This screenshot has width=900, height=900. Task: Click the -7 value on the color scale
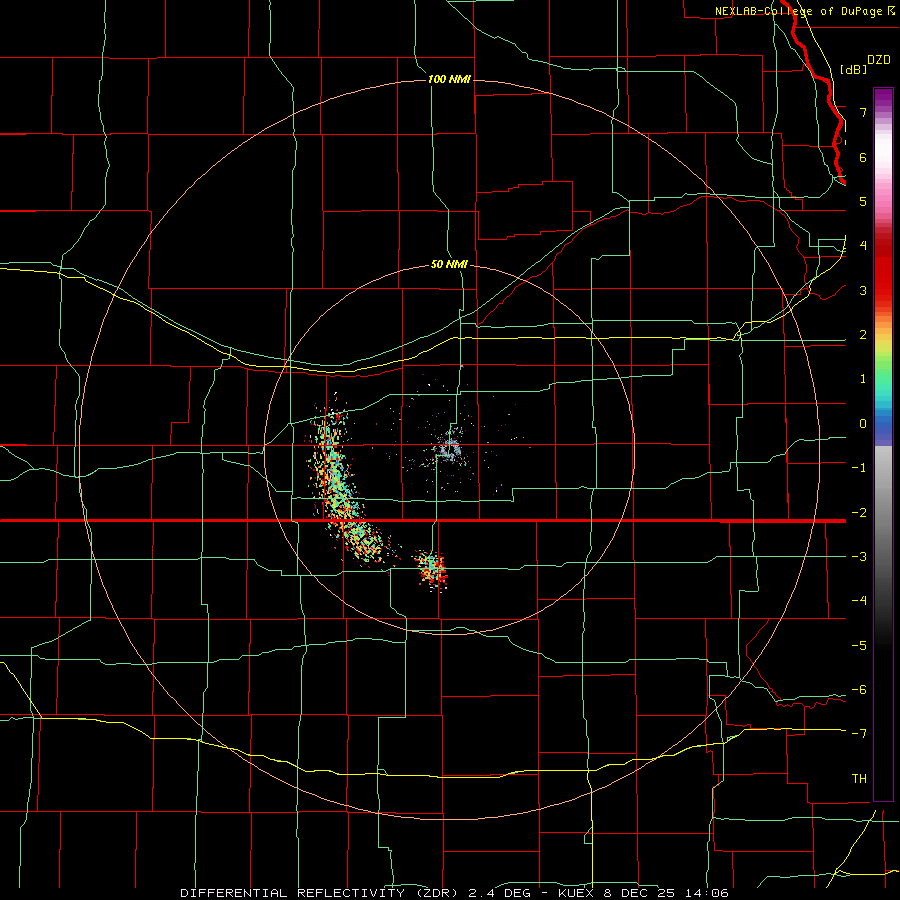[x=859, y=734]
